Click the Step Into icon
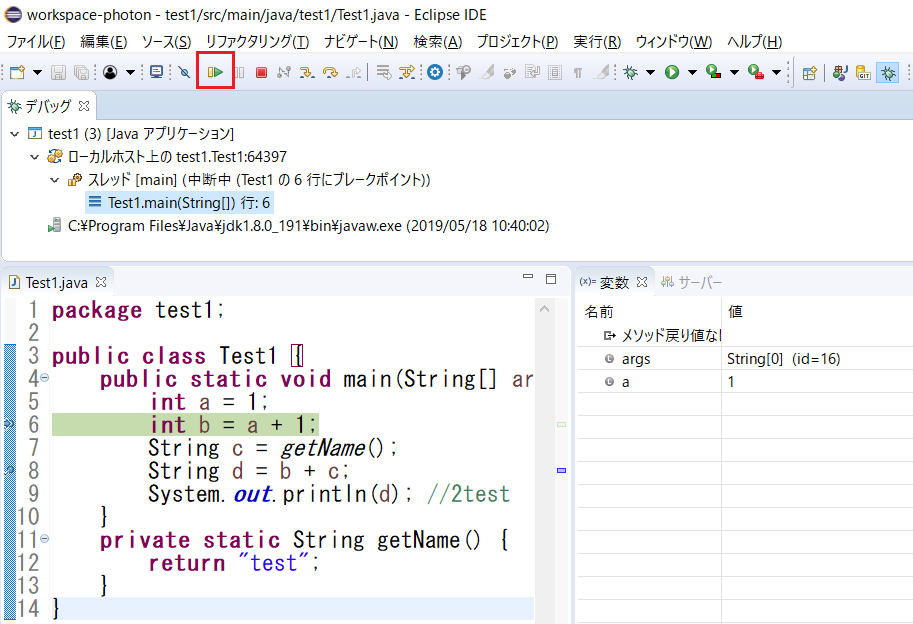The width and height of the screenshot is (913, 624). pos(306,72)
